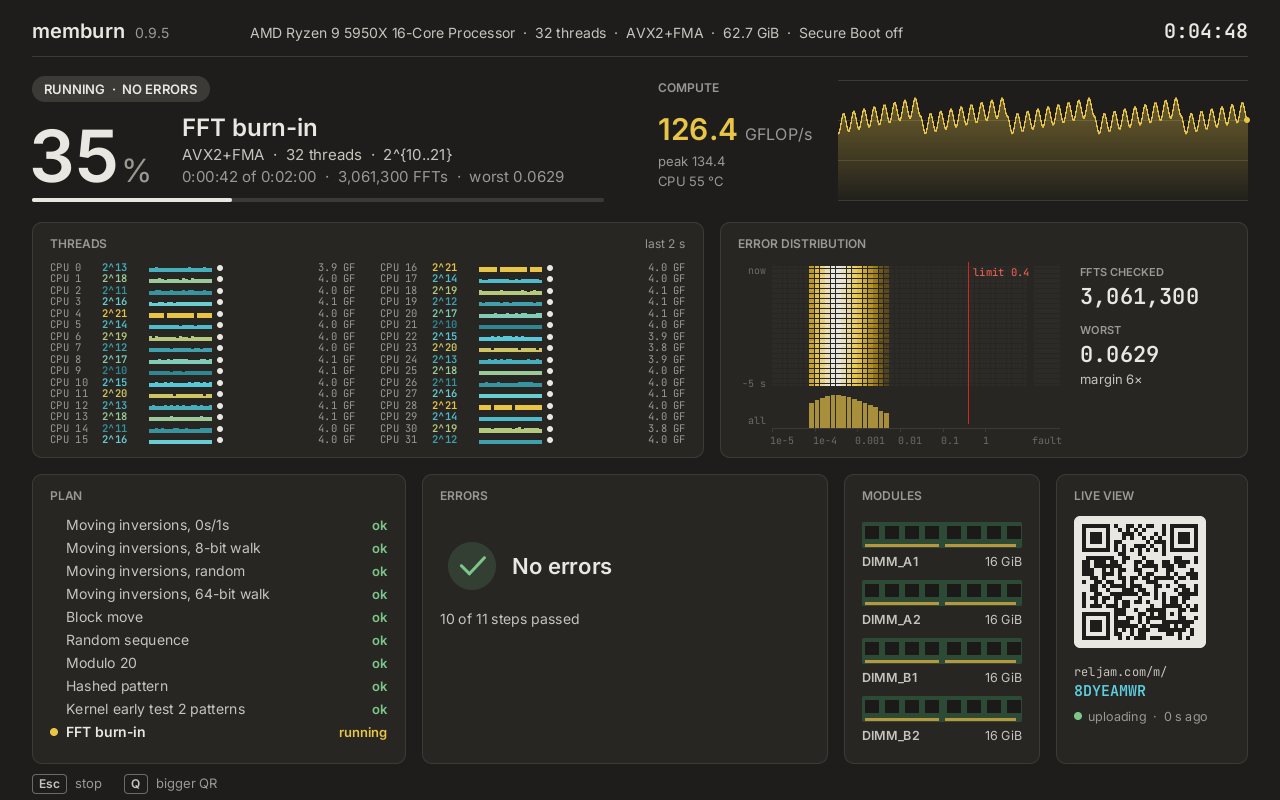Click the worst value 0.0629
This screenshot has width=1280, height=800.
pos(1119,355)
